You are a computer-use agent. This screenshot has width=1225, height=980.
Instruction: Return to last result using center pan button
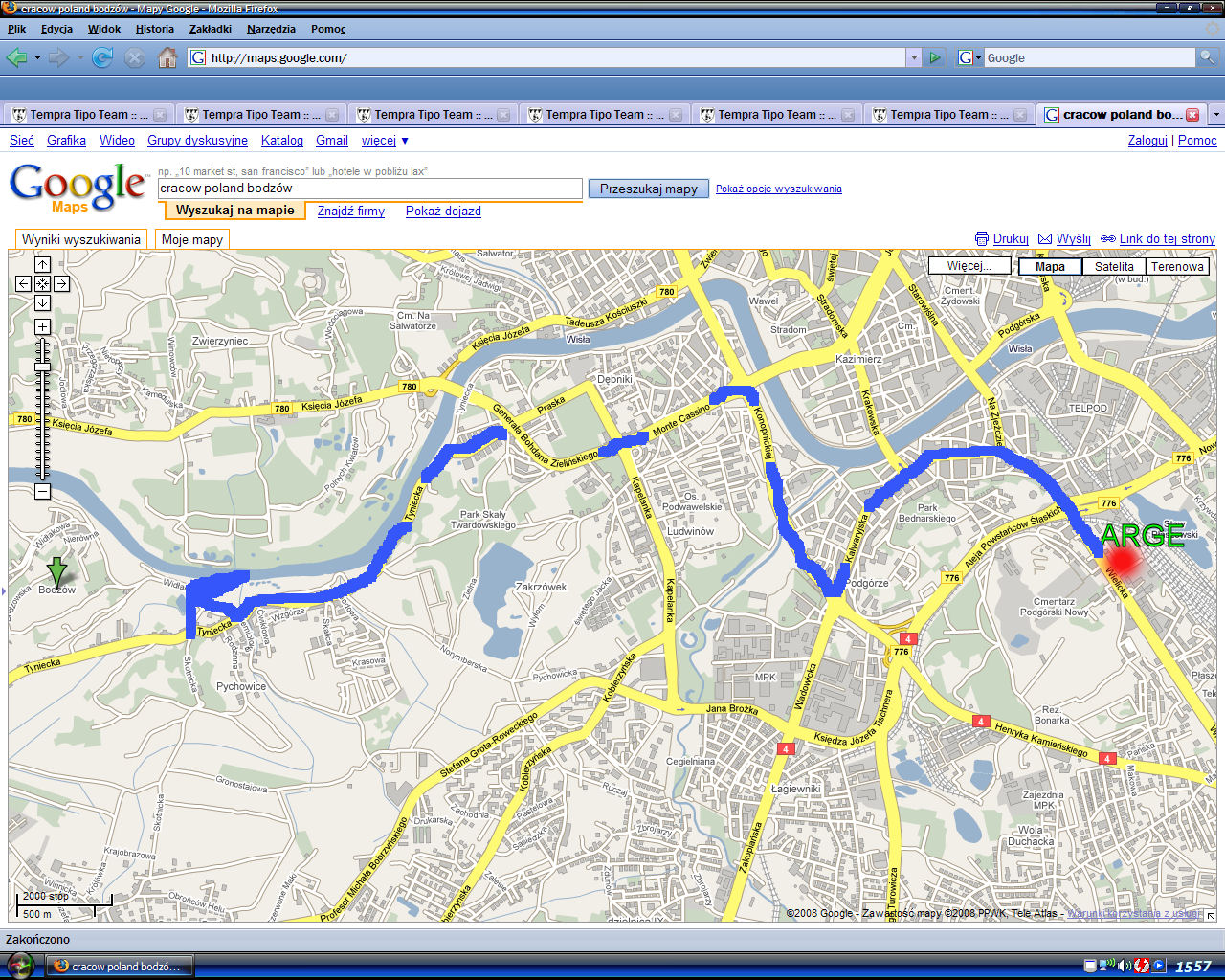tap(42, 283)
